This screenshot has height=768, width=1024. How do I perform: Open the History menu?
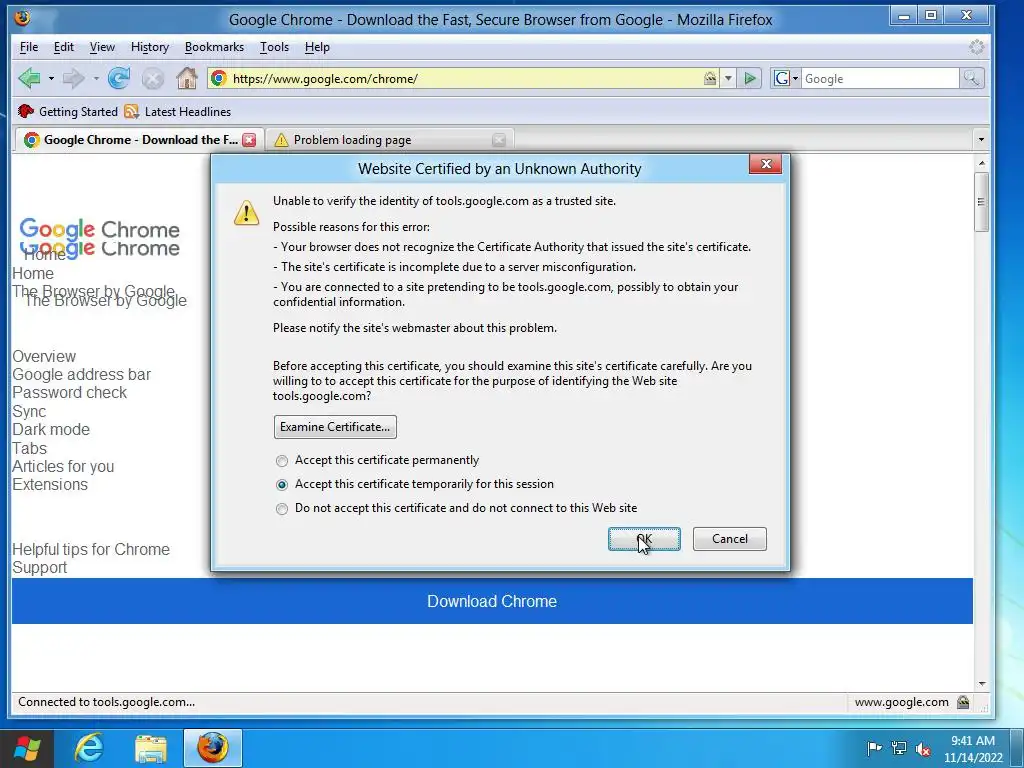coord(150,47)
